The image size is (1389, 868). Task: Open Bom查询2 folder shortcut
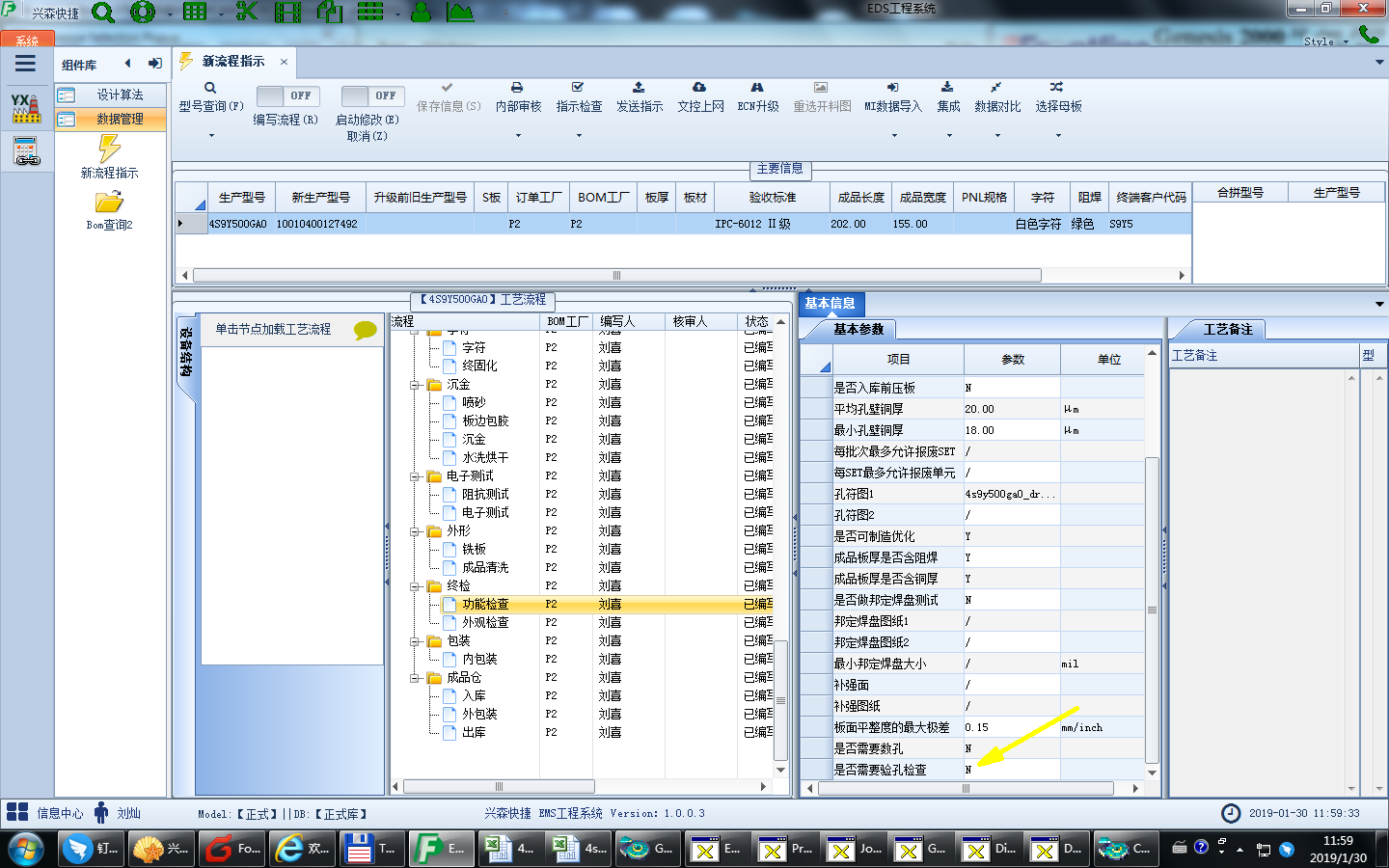[109, 210]
